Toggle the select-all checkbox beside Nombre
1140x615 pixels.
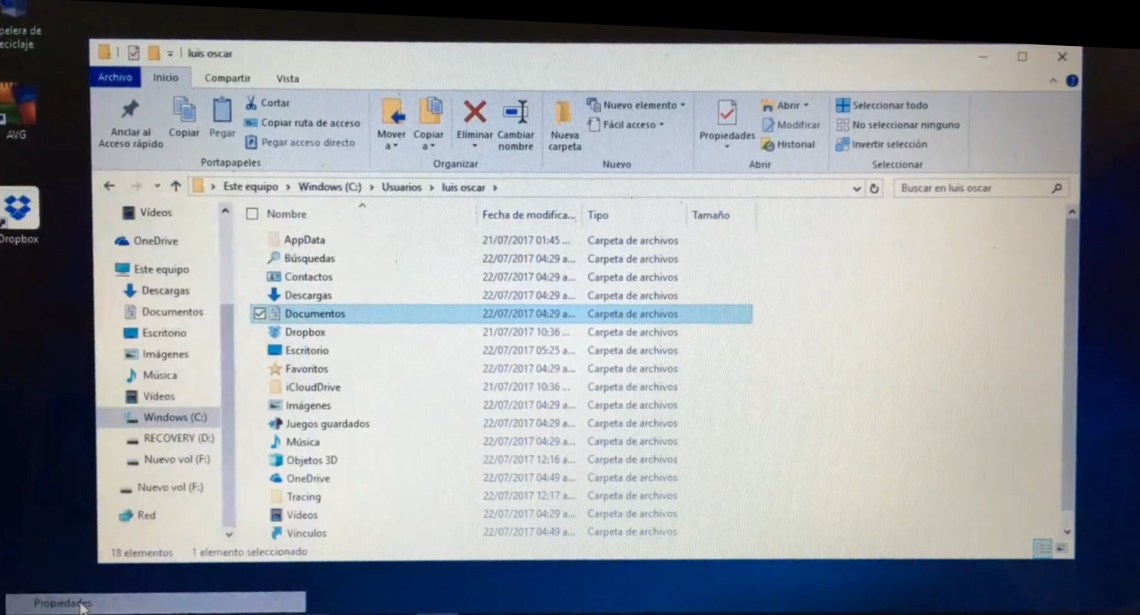tap(252, 214)
